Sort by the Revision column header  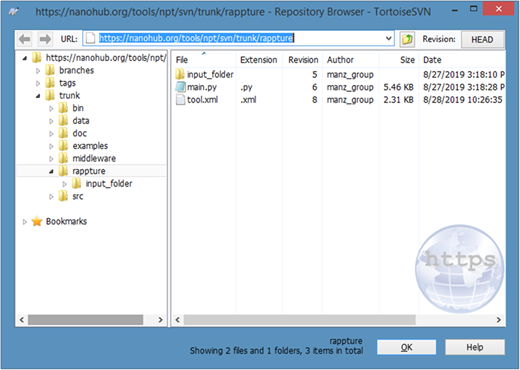302,60
